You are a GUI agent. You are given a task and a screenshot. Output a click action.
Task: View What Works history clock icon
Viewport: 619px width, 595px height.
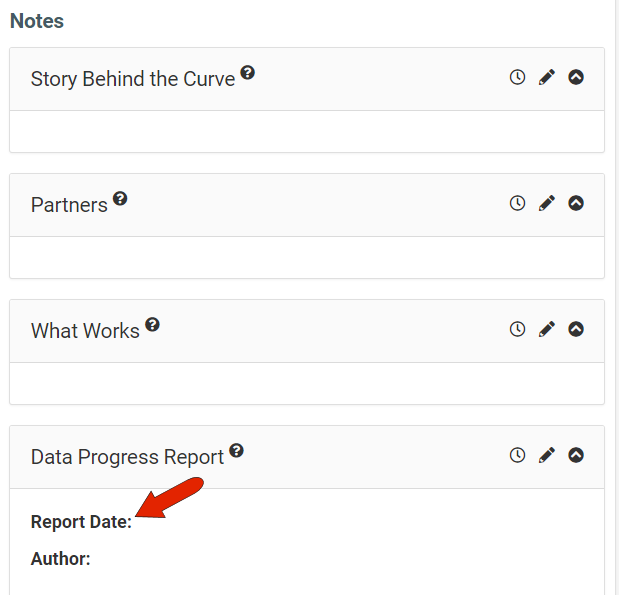(x=517, y=329)
